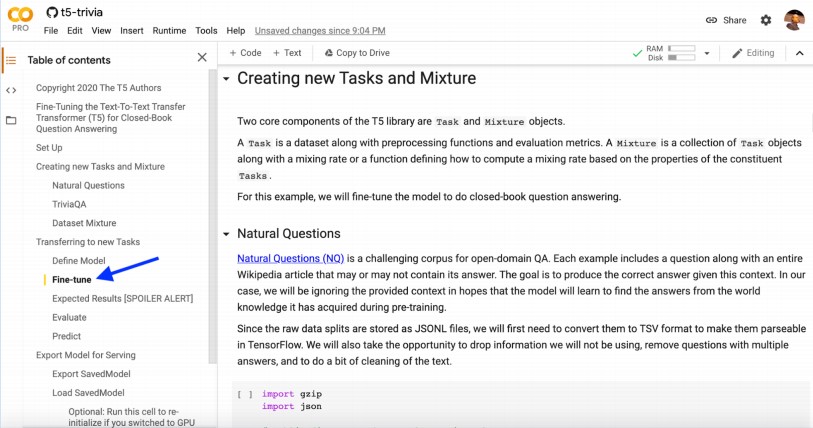
Task: Collapse the header with chevron up arrow
Action: [799, 53]
